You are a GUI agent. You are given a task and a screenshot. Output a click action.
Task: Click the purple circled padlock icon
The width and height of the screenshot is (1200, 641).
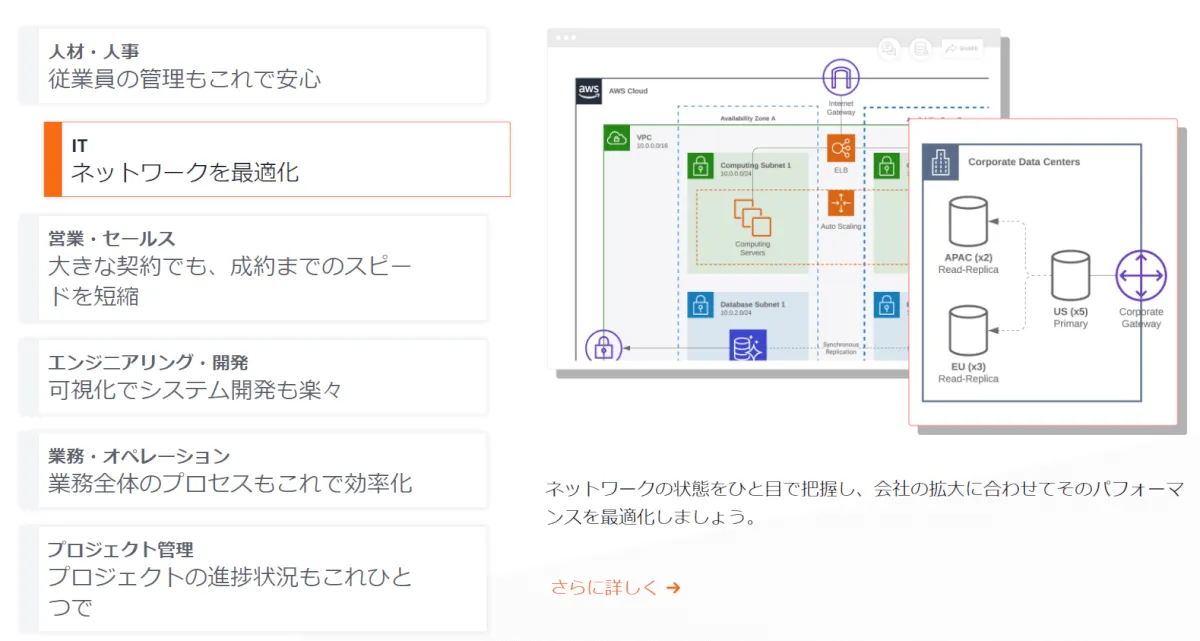point(604,345)
